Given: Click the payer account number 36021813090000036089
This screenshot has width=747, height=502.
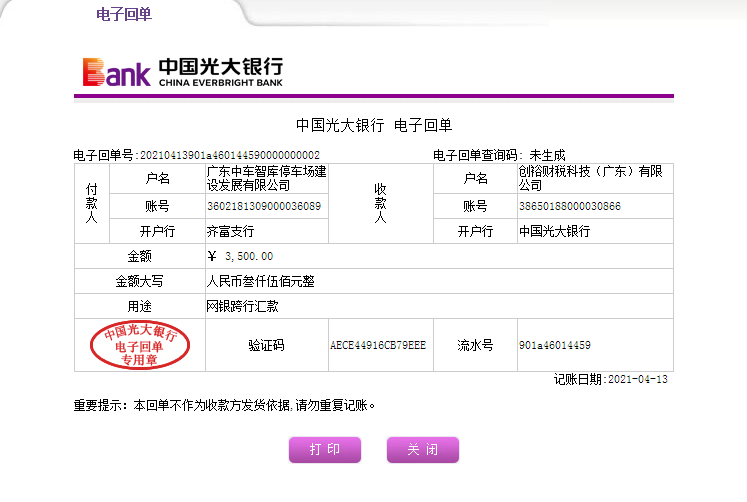Looking at the screenshot, I should (264, 206).
